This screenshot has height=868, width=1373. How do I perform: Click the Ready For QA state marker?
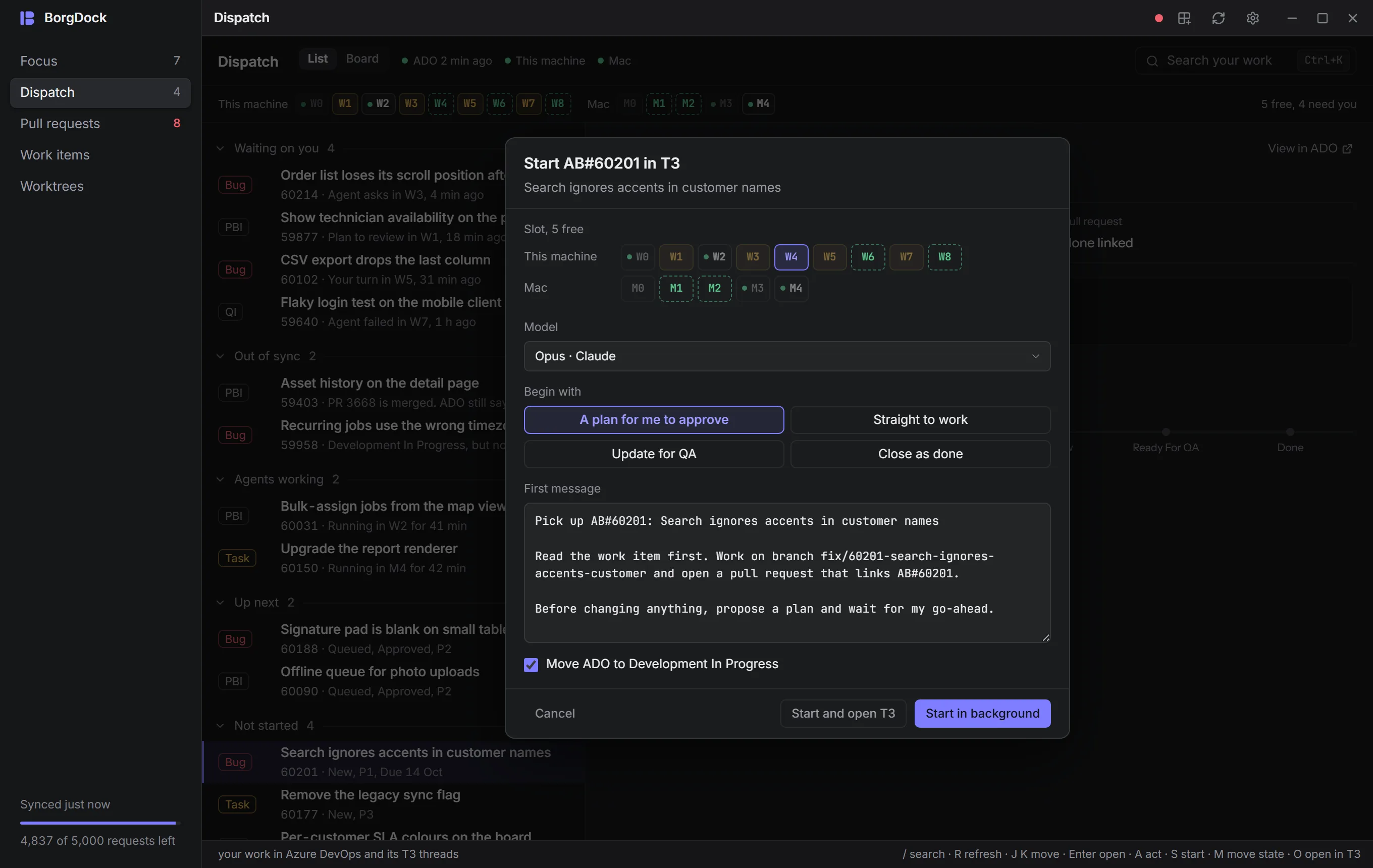coord(1166,432)
